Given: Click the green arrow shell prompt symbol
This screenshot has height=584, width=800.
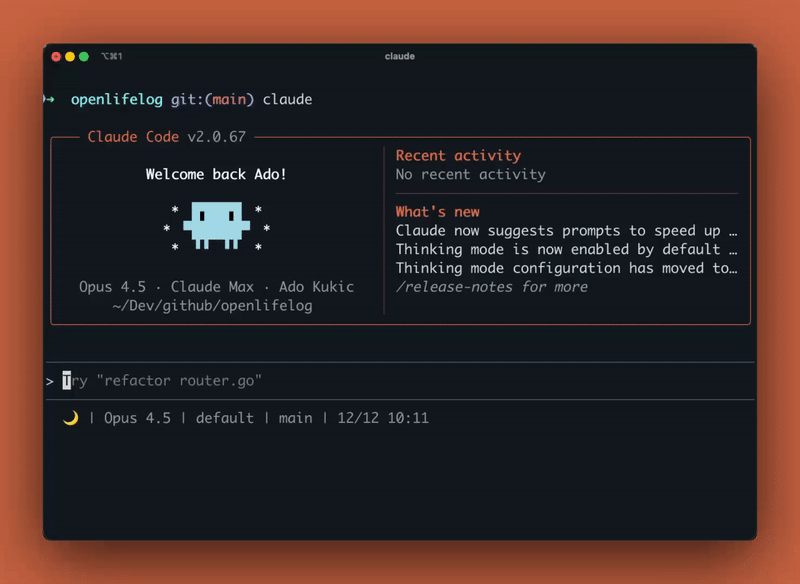Looking at the screenshot, I should (x=49, y=99).
